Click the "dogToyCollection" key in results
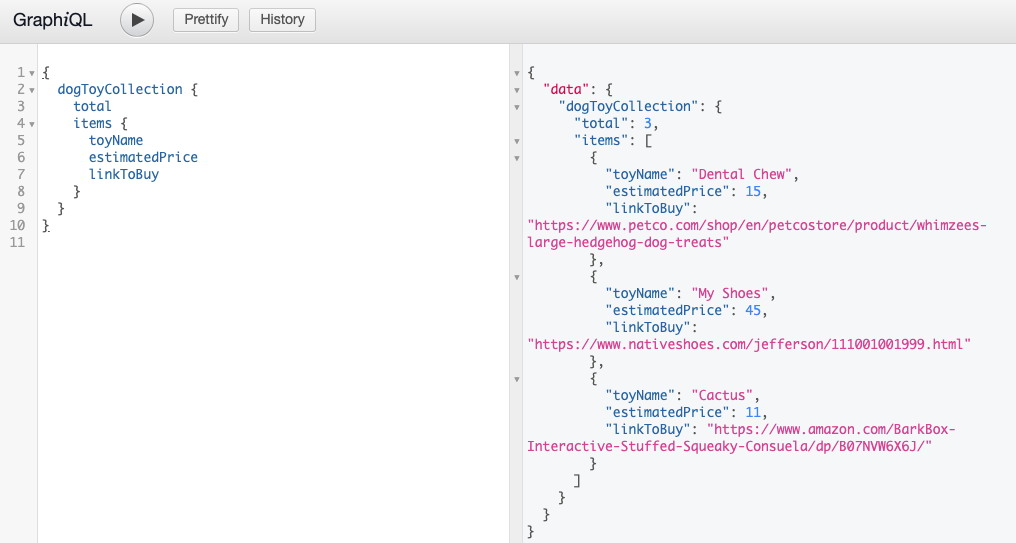Screen dimensions: 1016x543 pos(629,106)
